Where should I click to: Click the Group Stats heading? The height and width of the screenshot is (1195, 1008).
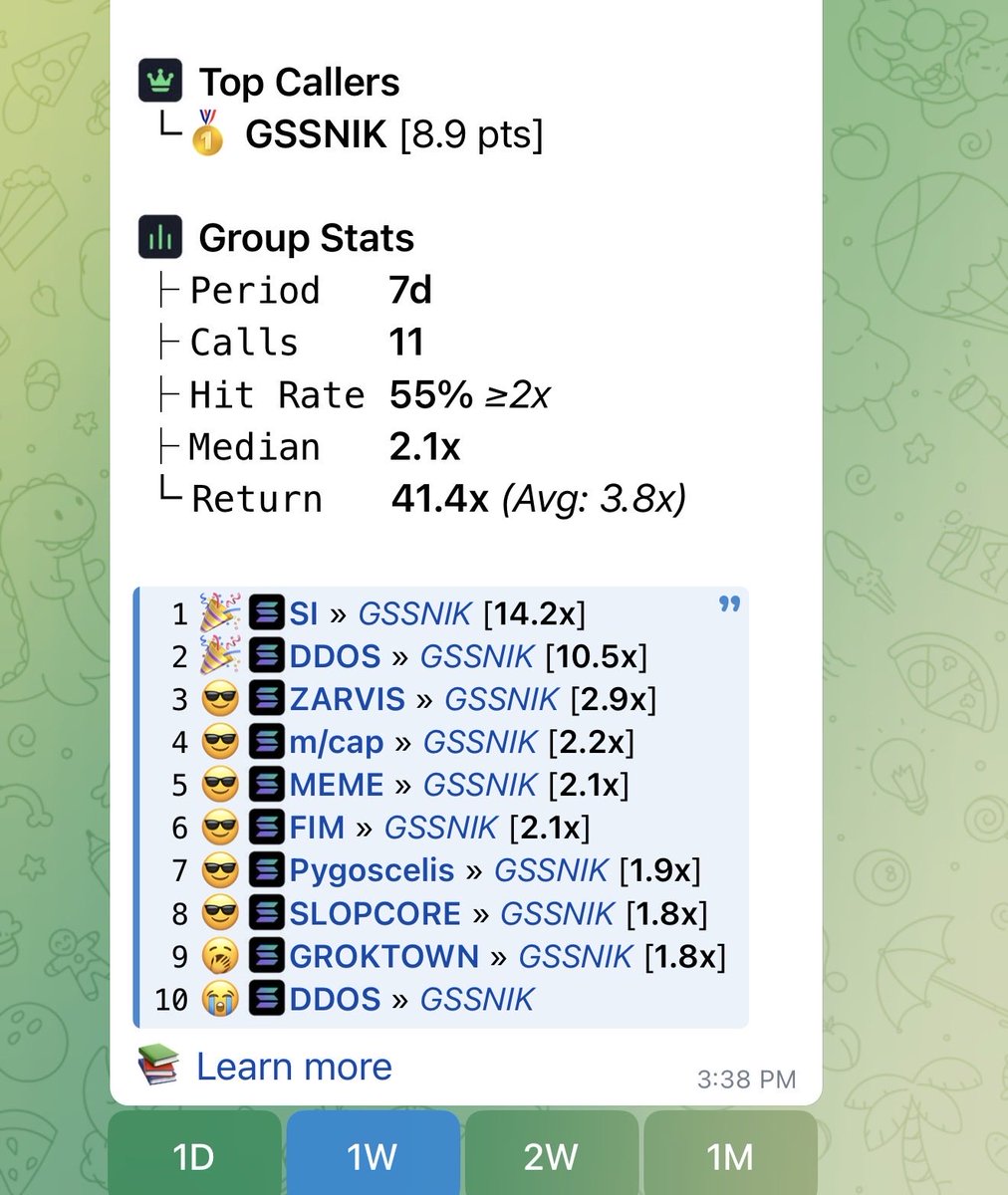pos(306,237)
